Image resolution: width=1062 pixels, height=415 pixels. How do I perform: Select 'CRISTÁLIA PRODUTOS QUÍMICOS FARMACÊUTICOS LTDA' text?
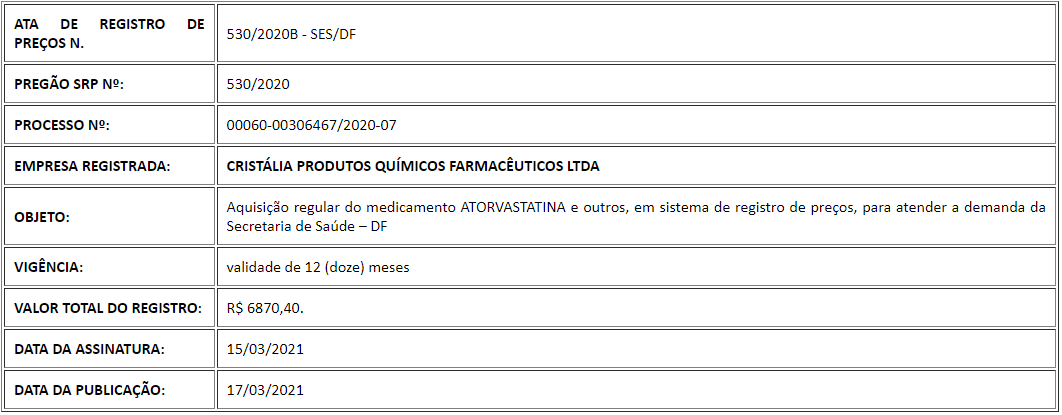(x=413, y=166)
